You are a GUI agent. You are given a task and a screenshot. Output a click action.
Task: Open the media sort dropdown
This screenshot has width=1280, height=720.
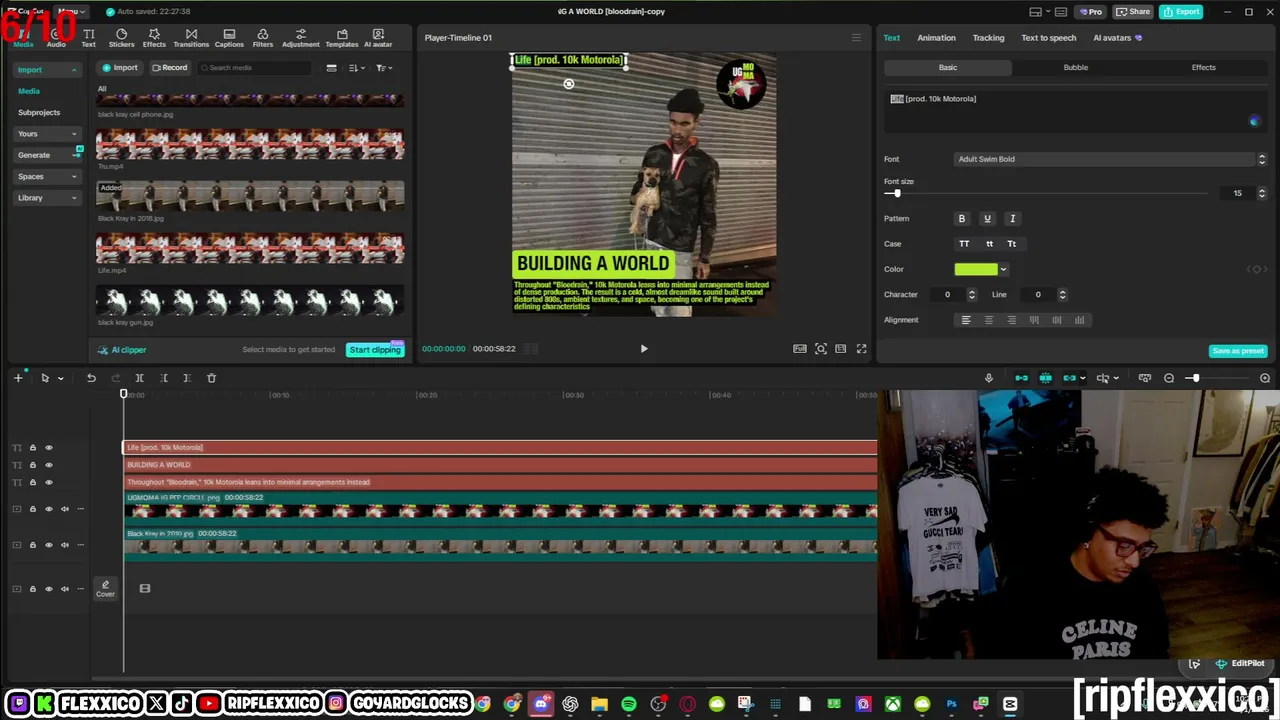point(357,68)
